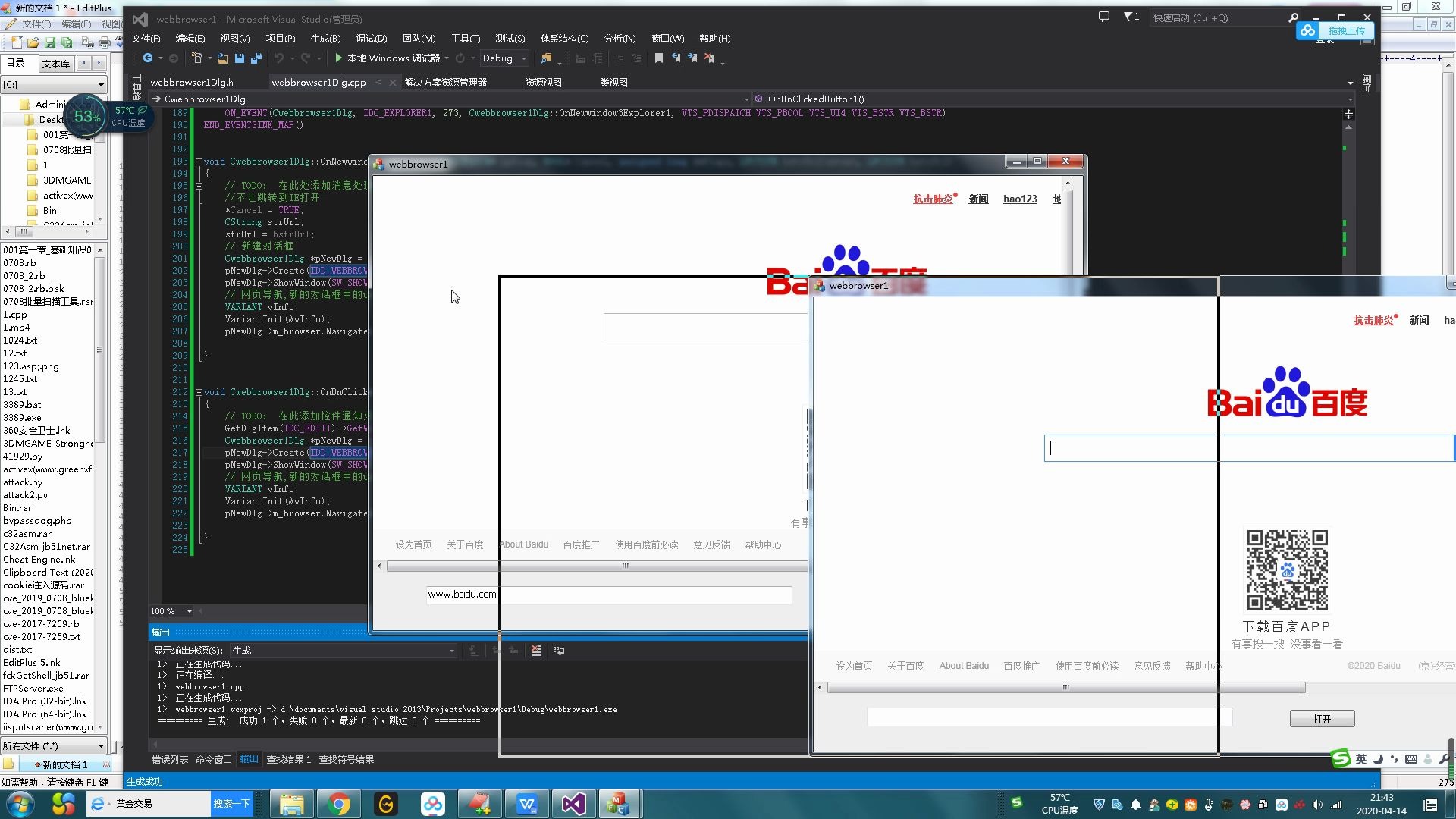Click the find in files icon in toolbar
This screenshot has width=1456, height=819.
pos(546,58)
